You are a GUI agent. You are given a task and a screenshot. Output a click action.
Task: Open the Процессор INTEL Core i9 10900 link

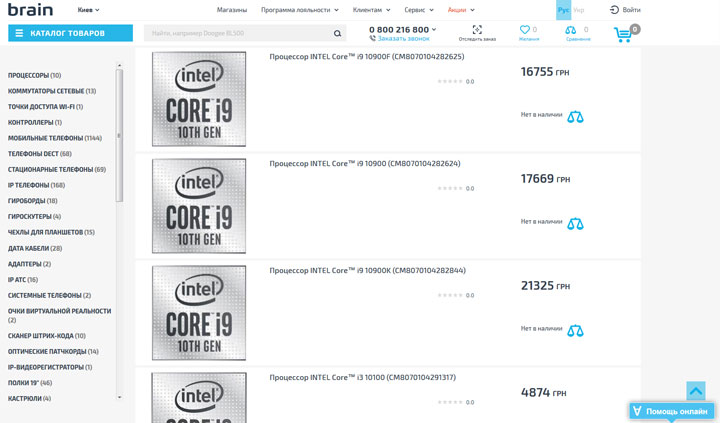(365, 164)
